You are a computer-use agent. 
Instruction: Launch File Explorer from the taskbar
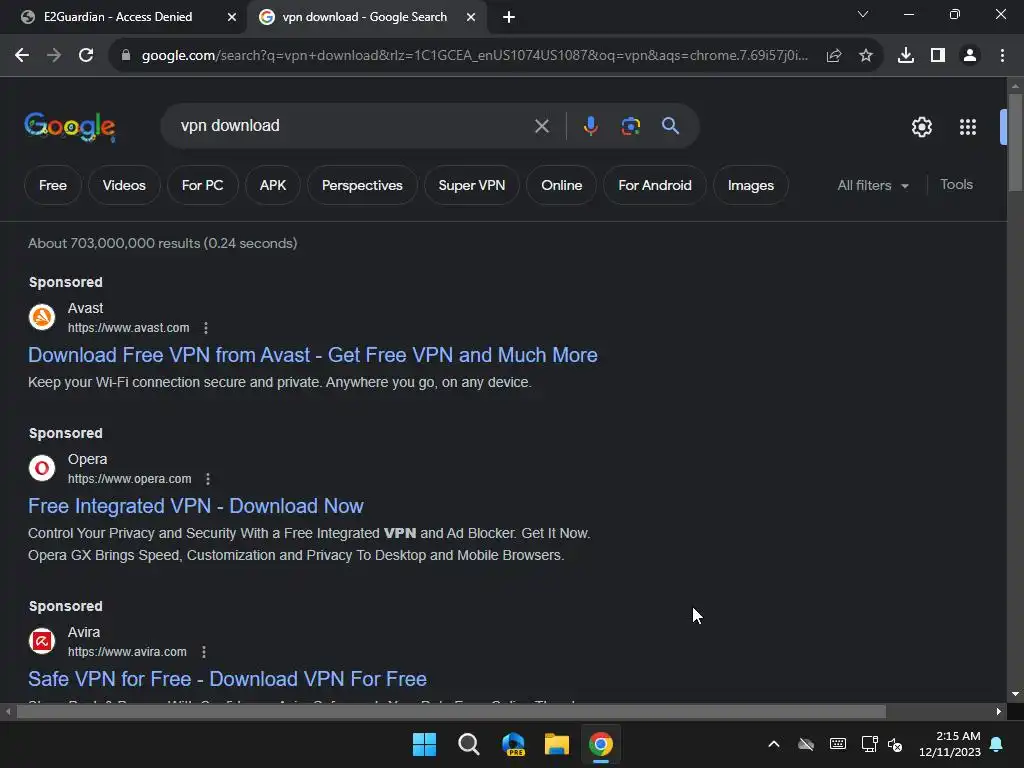click(x=556, y=744)
